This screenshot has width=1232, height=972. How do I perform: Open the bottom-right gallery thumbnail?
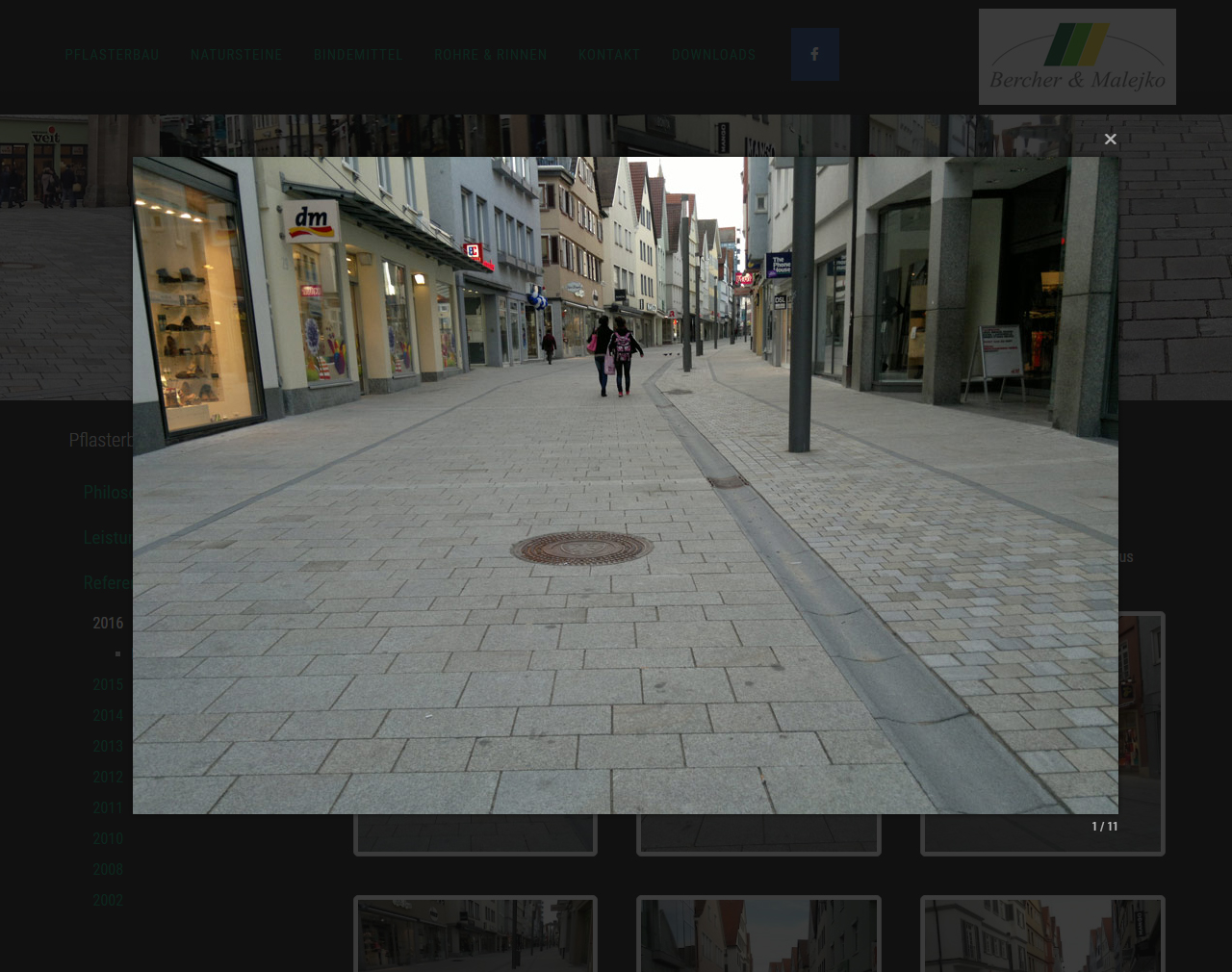(x=1042, y=934)
